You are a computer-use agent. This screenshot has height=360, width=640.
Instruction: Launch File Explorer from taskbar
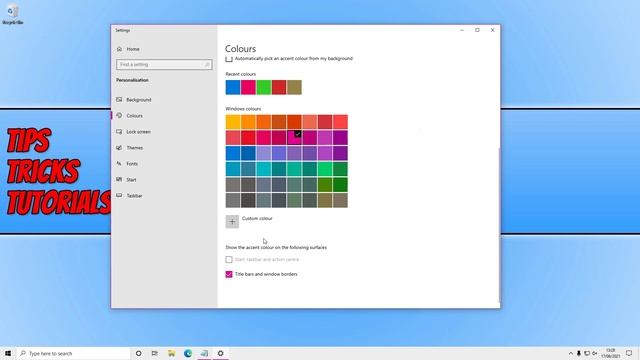point(171,353)
